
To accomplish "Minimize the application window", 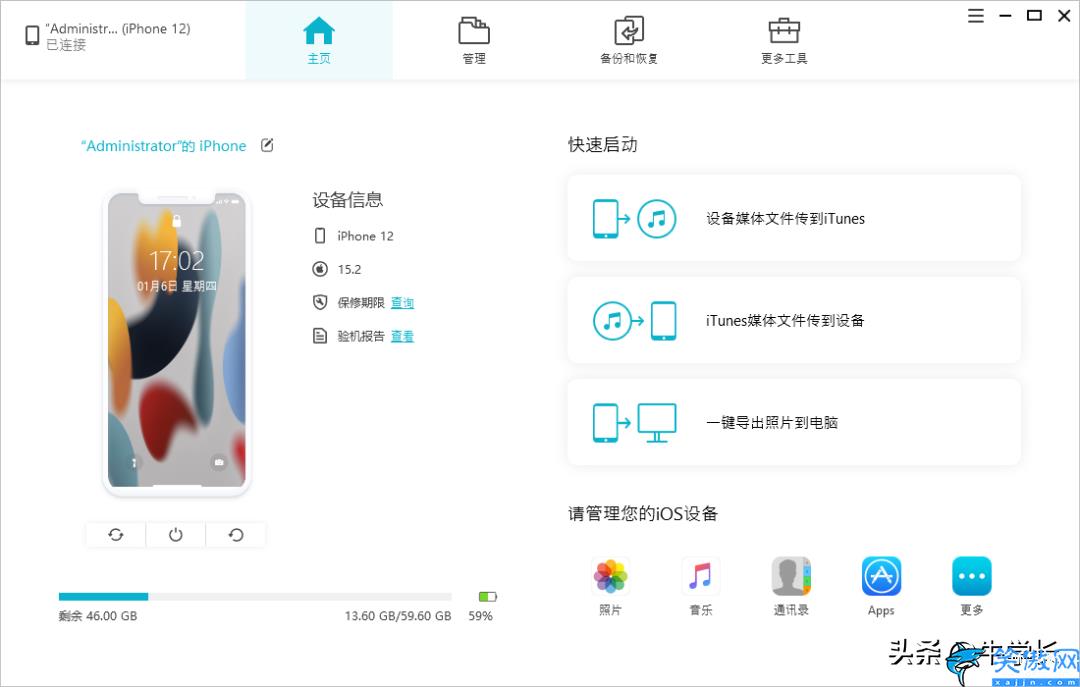I will (1006, 16).
